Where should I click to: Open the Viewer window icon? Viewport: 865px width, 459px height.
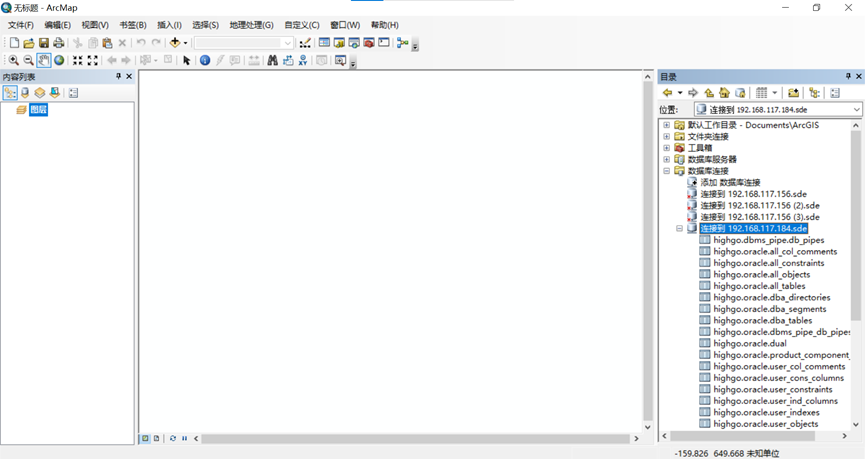tap(340, 60)
